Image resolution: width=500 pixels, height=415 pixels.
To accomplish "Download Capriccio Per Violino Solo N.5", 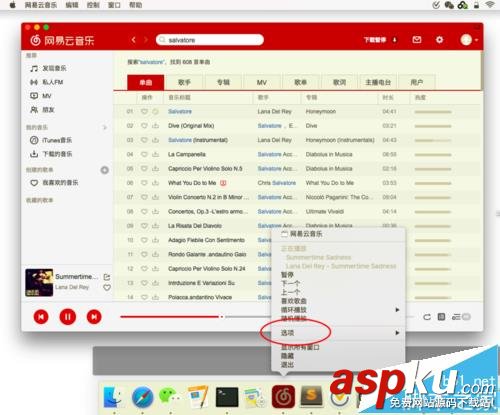I will [155, 169].
